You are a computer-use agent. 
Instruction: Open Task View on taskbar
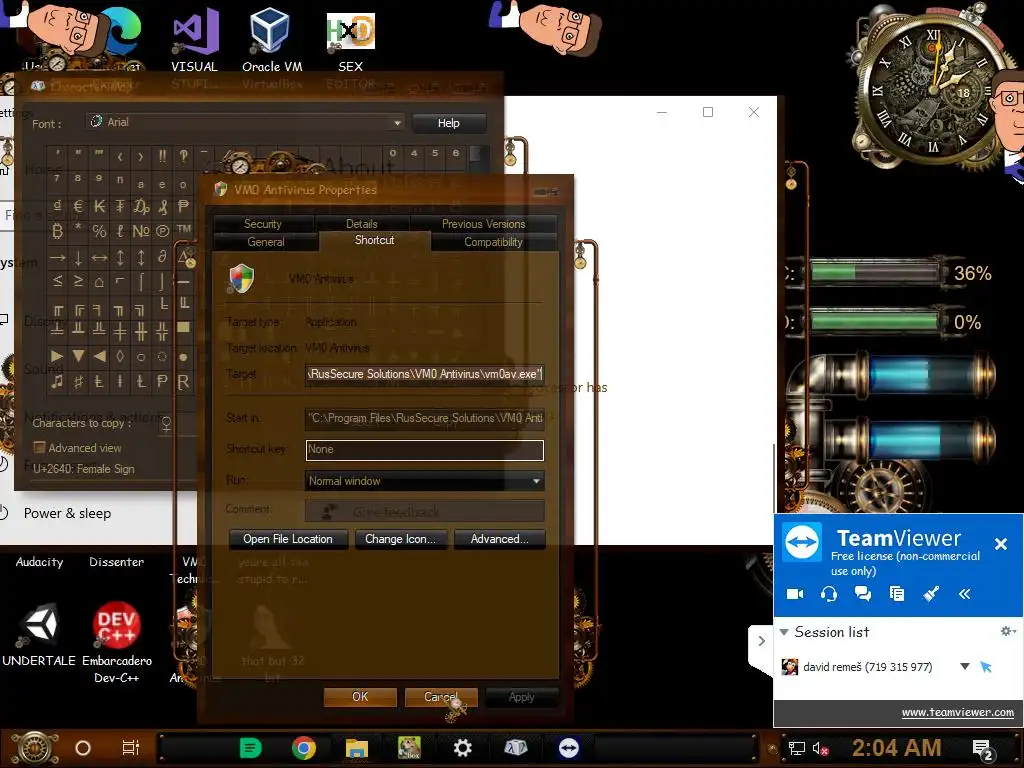point(131,748)
